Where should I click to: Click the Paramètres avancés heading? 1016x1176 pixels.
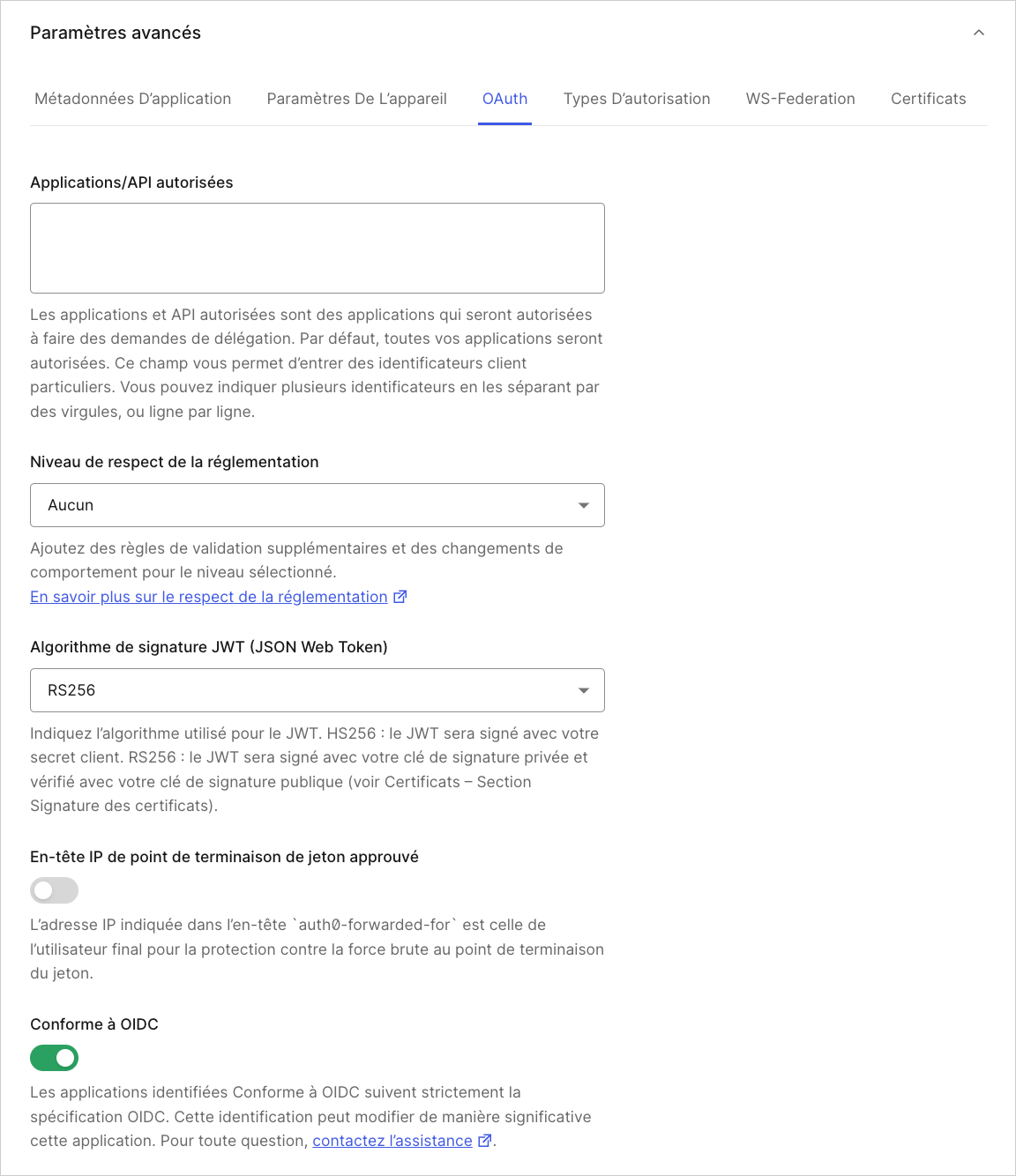click(116, 33)
